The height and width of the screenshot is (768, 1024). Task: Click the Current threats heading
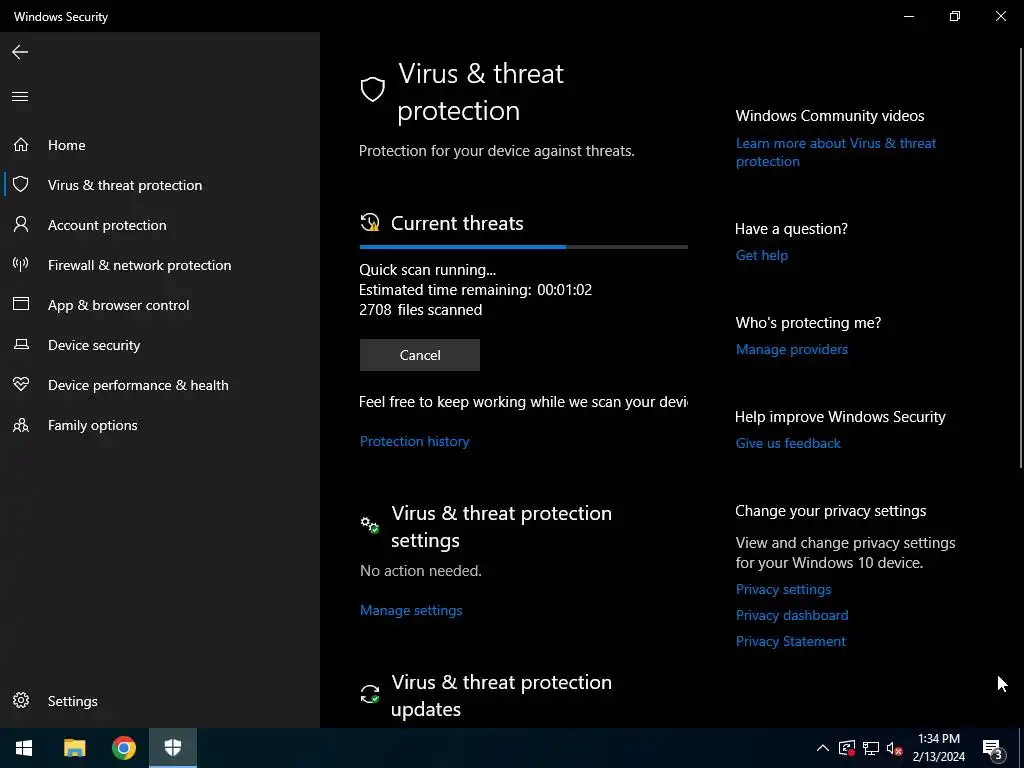click(x=457, y=223)
